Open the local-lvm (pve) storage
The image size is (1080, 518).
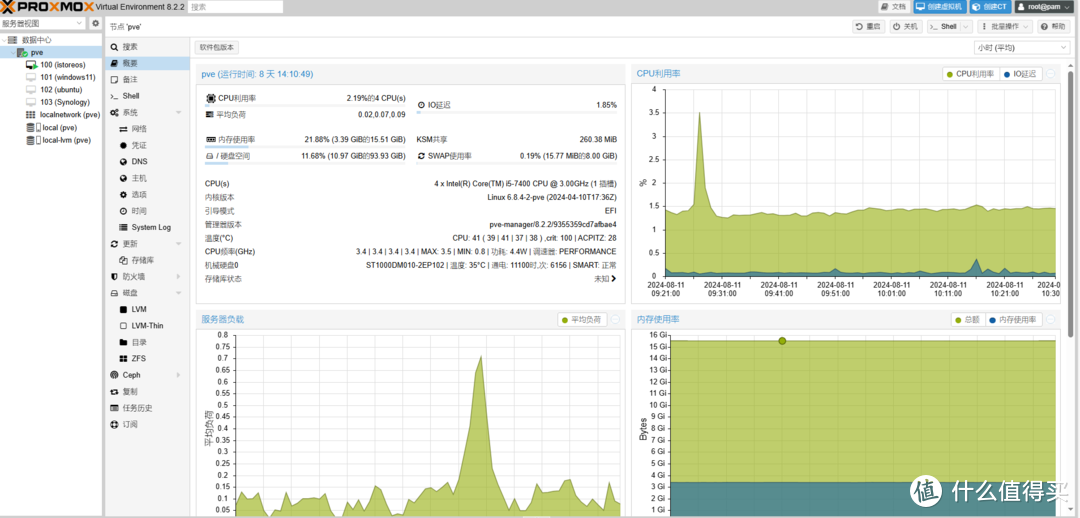(x=66, y=140)
